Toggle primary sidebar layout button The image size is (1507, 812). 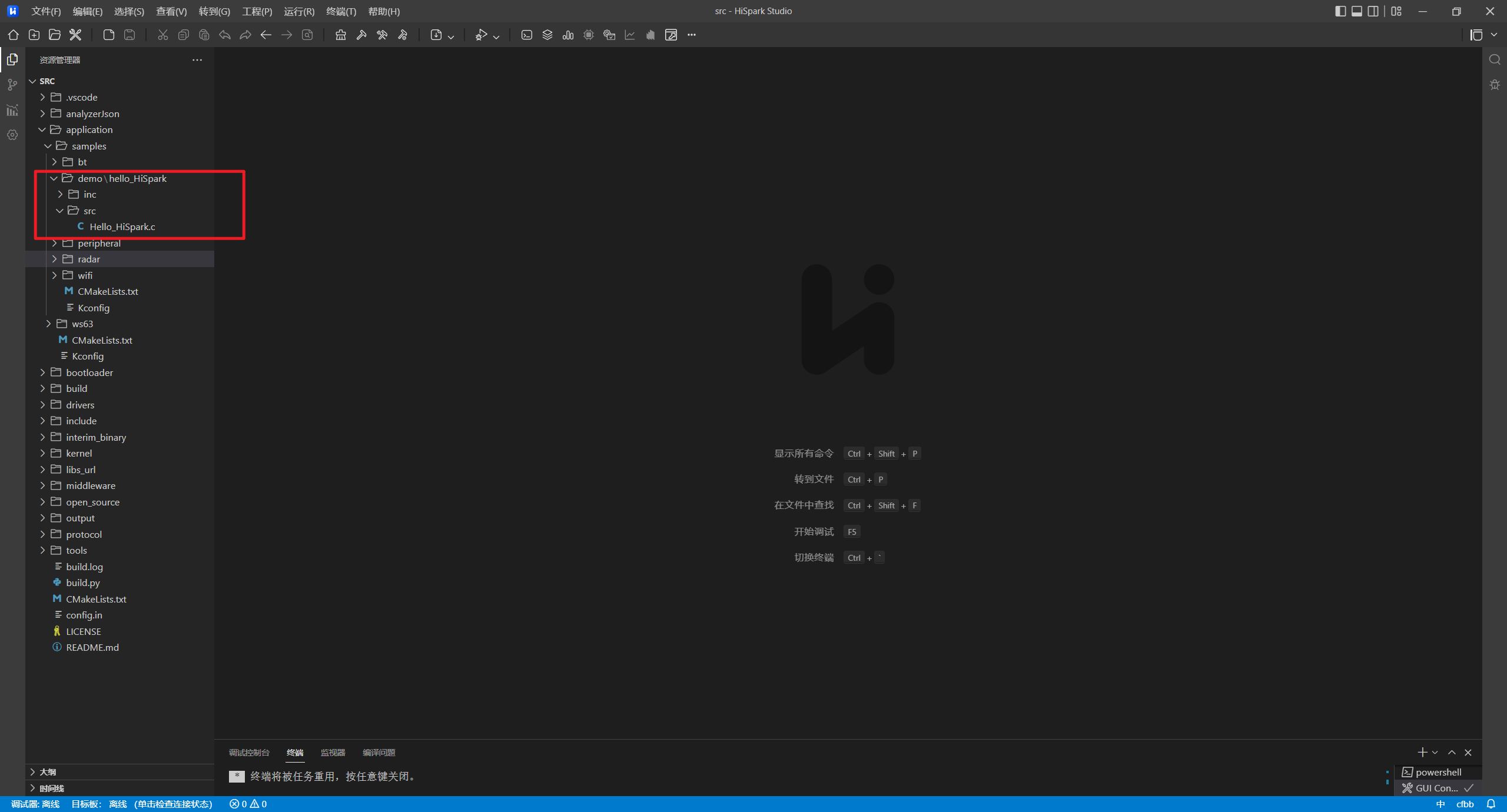click(1340, 11)
